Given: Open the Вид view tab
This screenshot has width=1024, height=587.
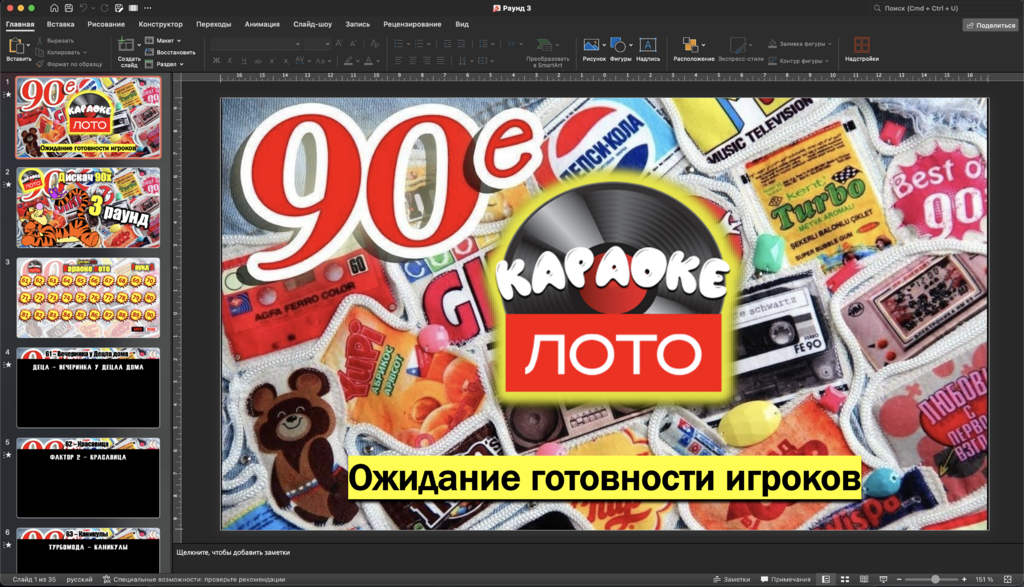Looking at the screenshot, I should coord(462,24).
